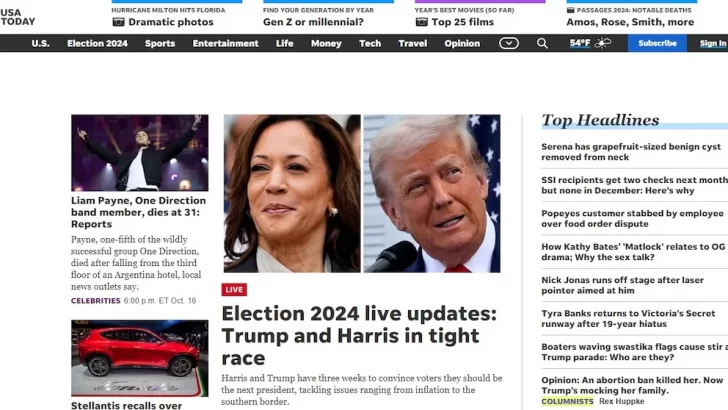Open Liam Payne story thumbnail image
This screenshot has height=410, width=728.
tap(140, 153)
